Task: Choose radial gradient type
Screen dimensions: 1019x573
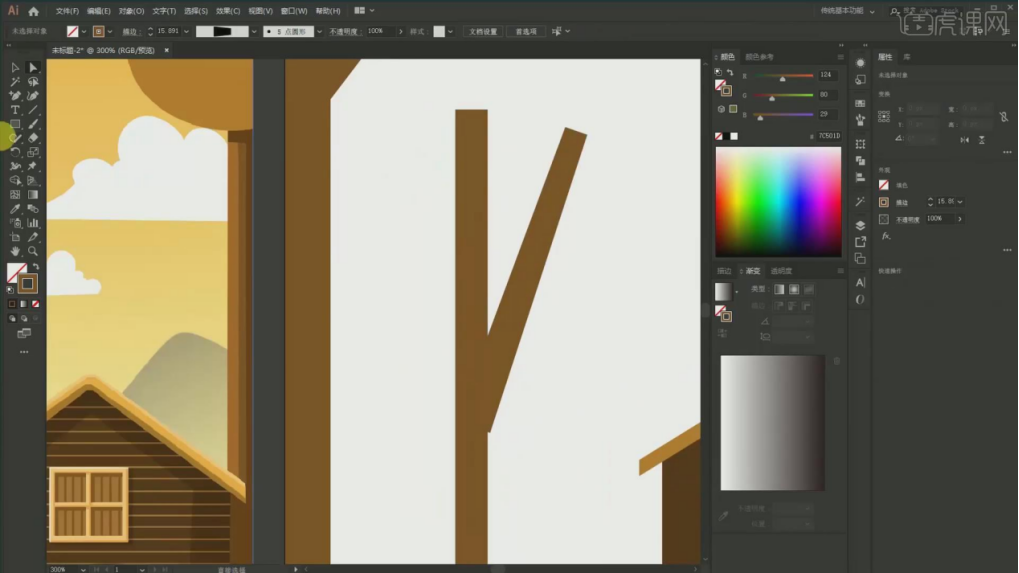Action: [x=794, y=289]
